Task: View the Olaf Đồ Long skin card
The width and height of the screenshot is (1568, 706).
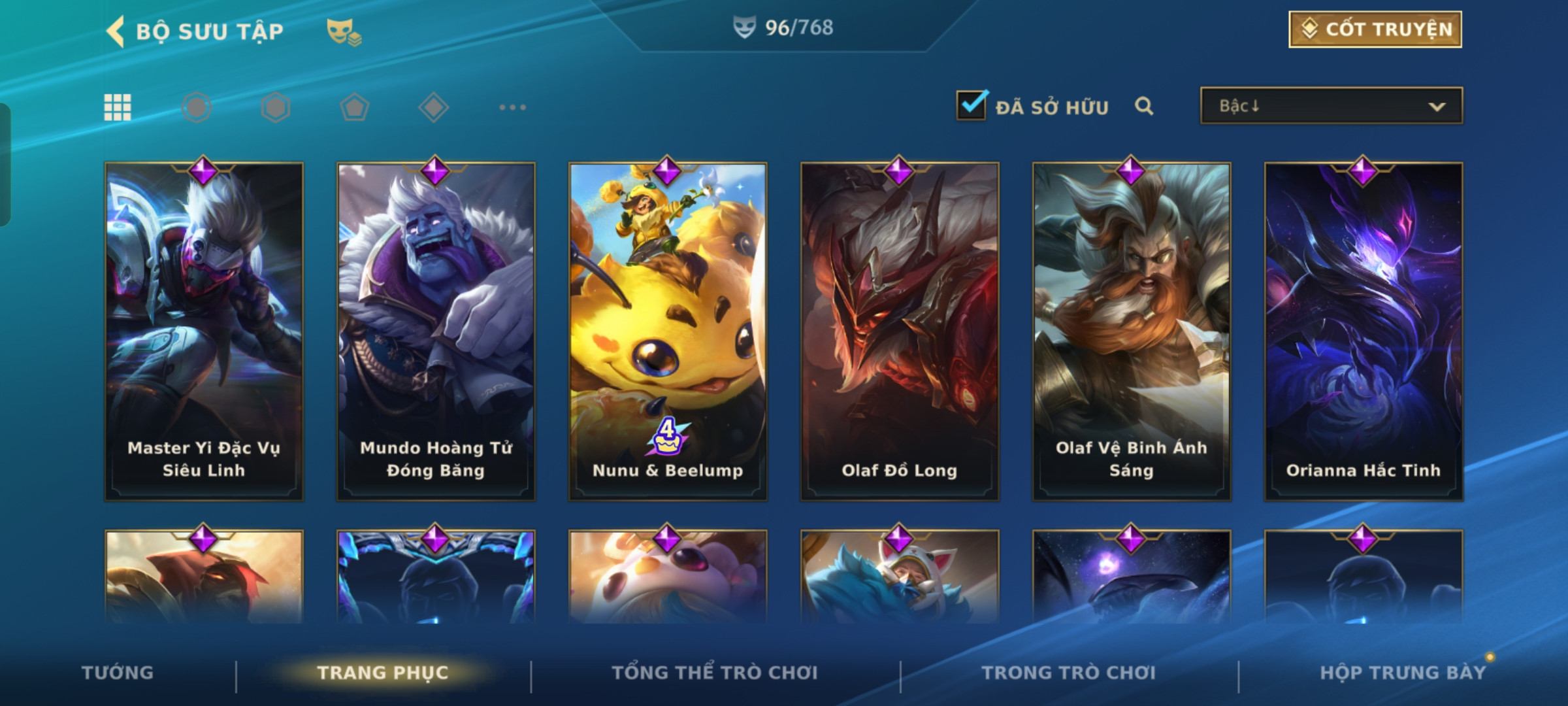Action: 900,331
